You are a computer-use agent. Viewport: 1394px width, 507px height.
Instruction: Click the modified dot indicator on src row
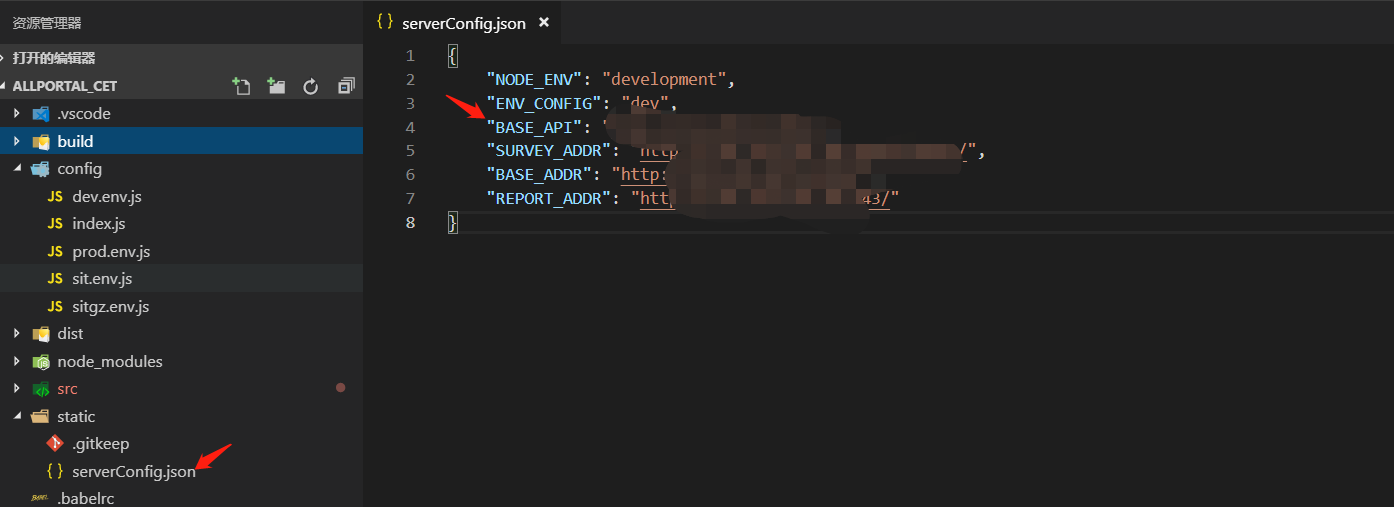pyautogui.click(x=340, y=388)
